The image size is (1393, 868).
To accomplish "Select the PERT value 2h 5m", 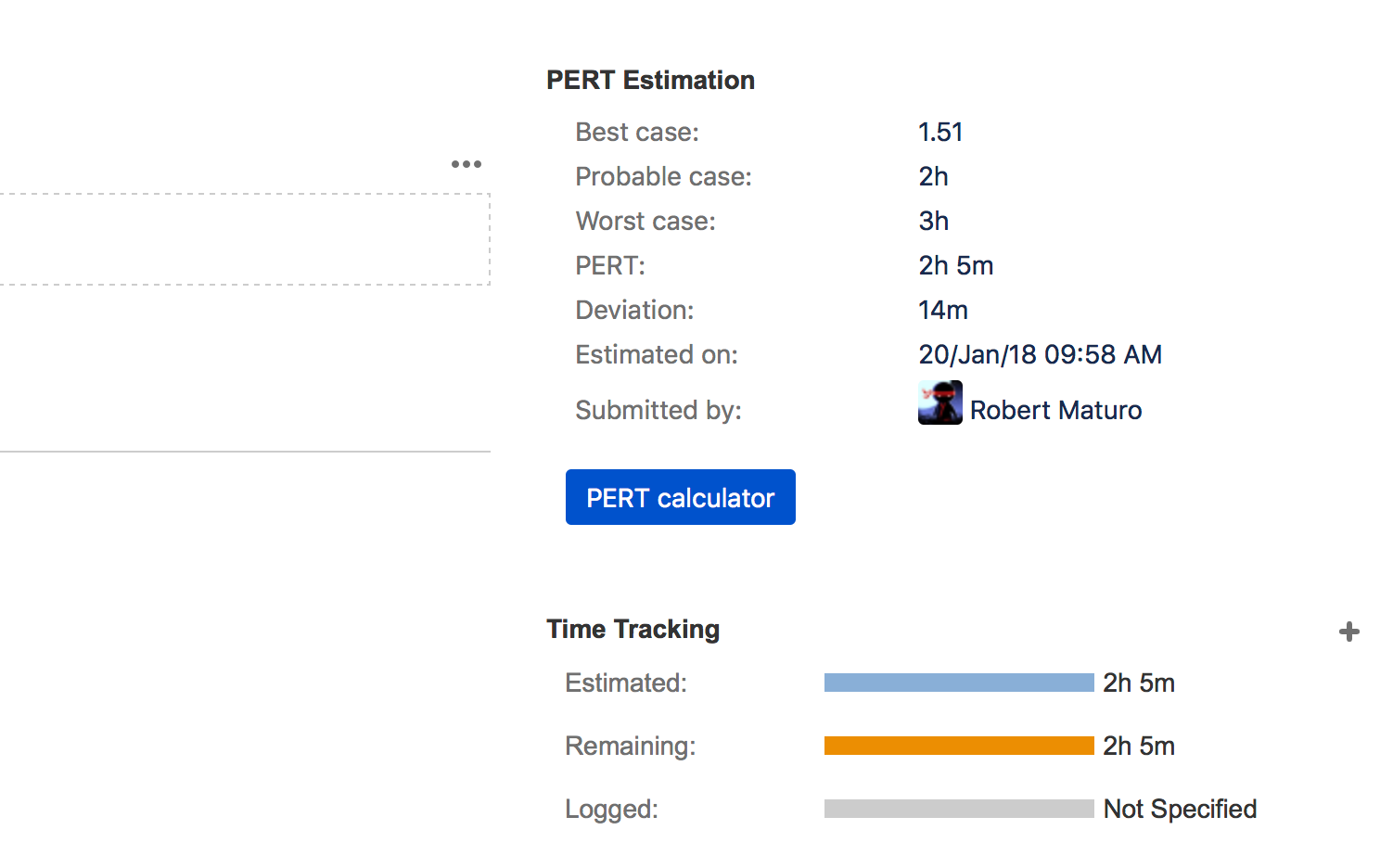I will click(956, 265).
